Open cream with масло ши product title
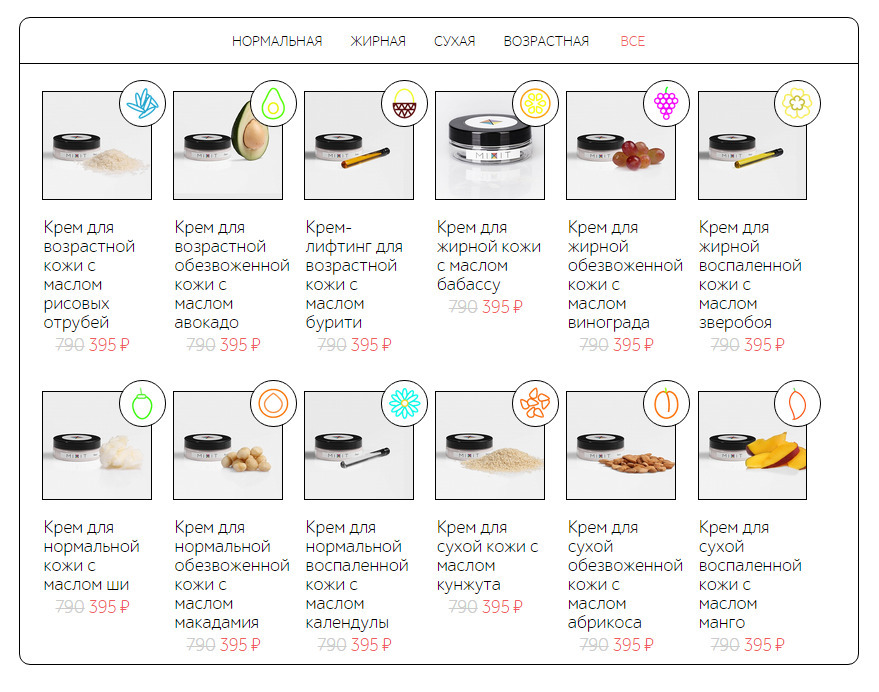 [91, 556]
